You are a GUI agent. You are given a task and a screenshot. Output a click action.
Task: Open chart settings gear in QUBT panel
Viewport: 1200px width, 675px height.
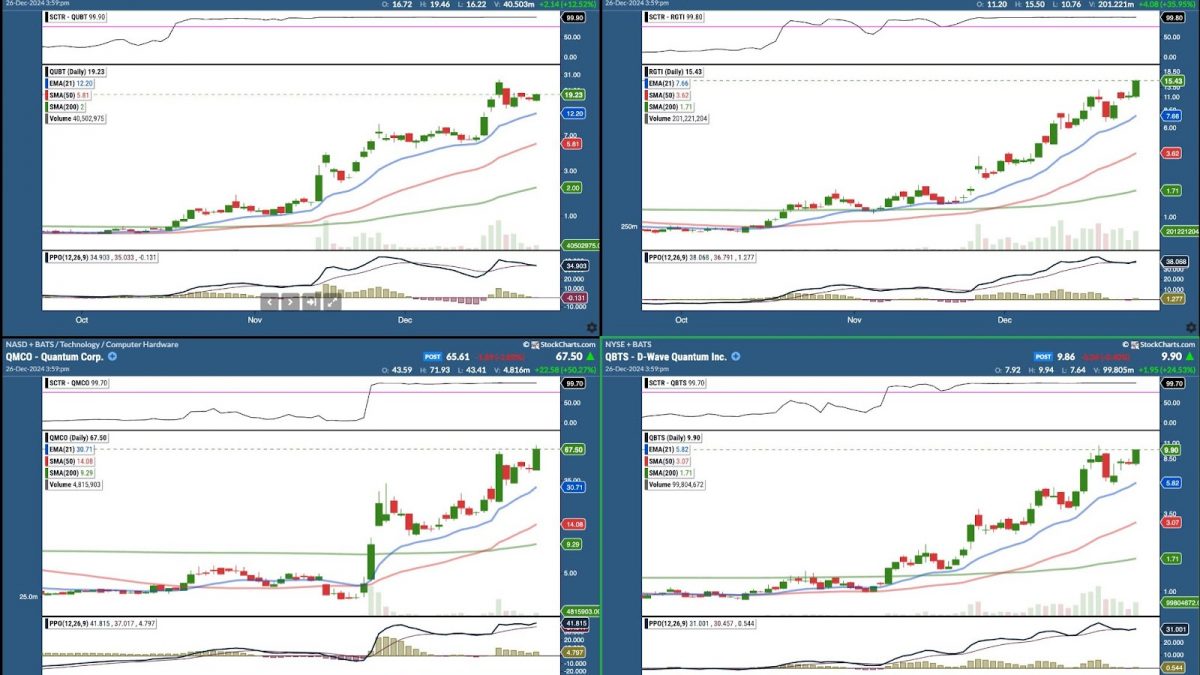tap(592, 328)
